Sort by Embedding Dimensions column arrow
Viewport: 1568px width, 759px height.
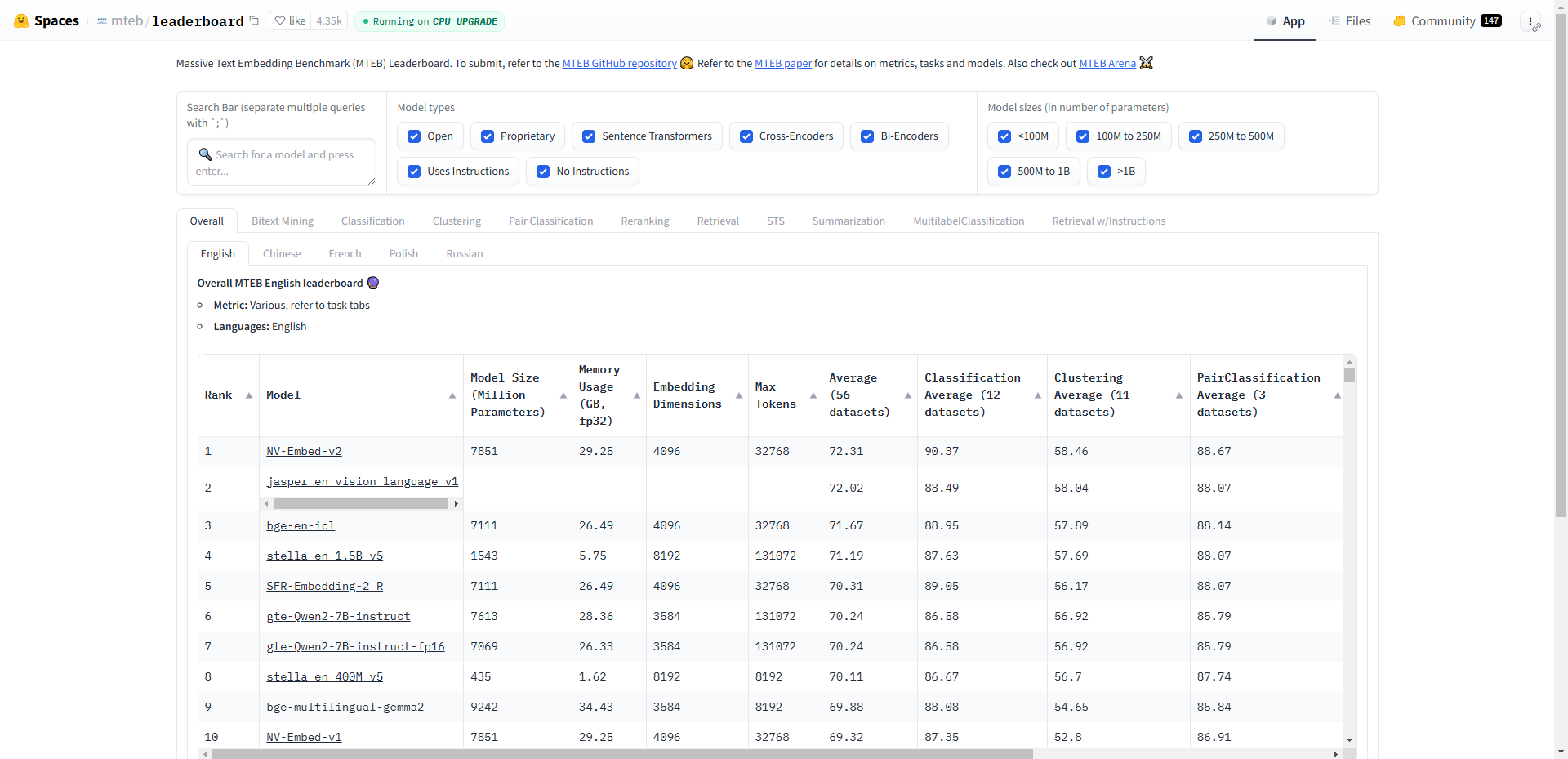point(739,395)
